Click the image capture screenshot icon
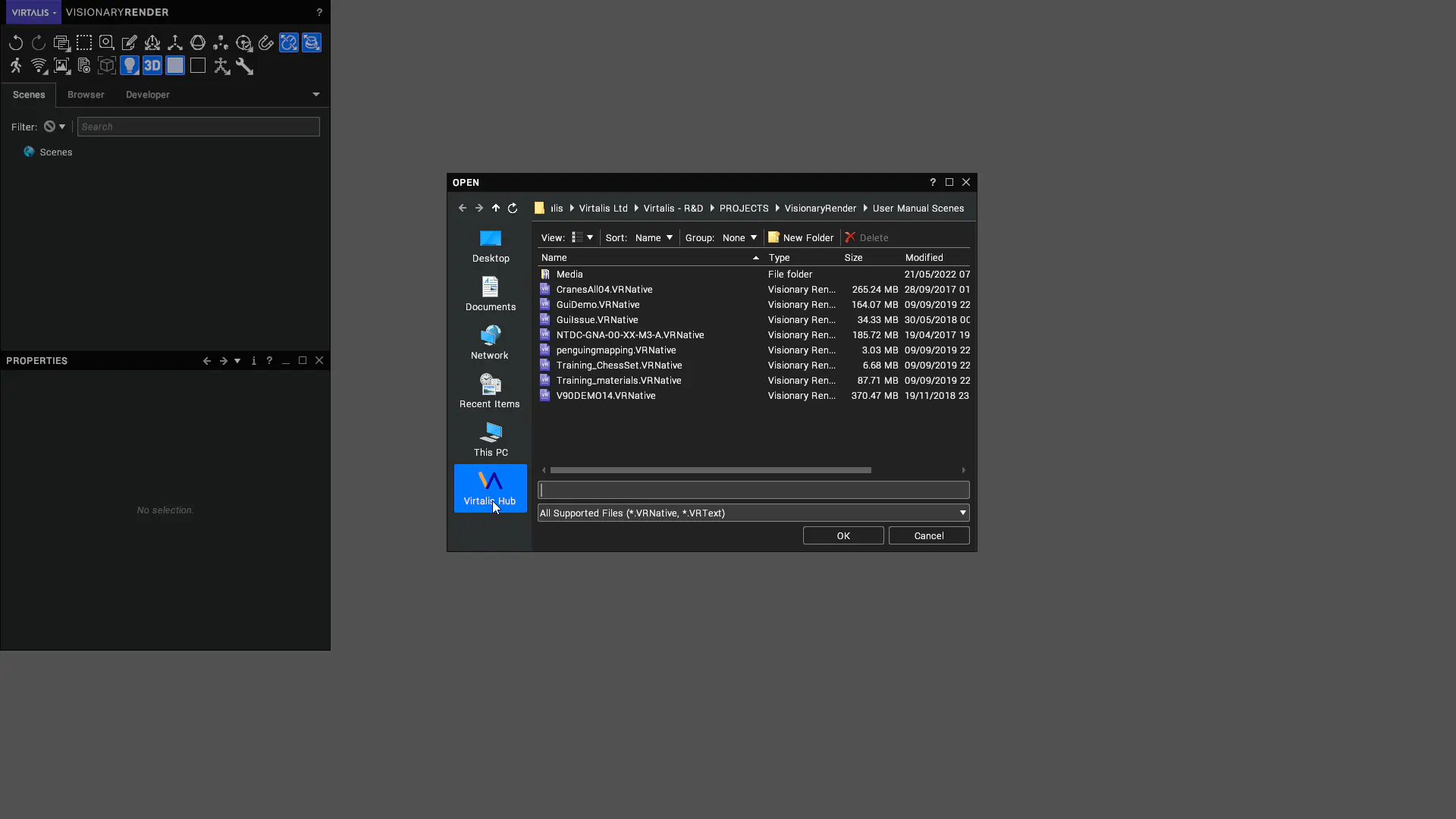Screen dimensions: 1456x819 point(61,66)
